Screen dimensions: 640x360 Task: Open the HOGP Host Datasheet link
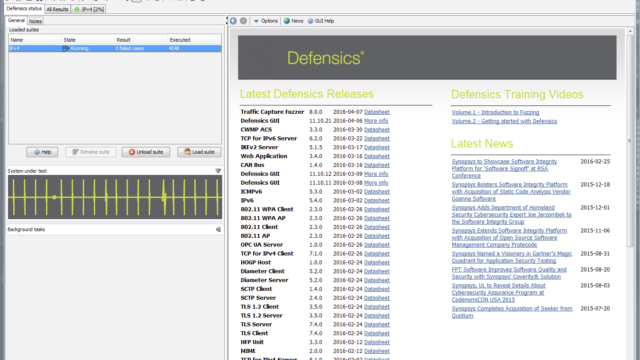377,262
